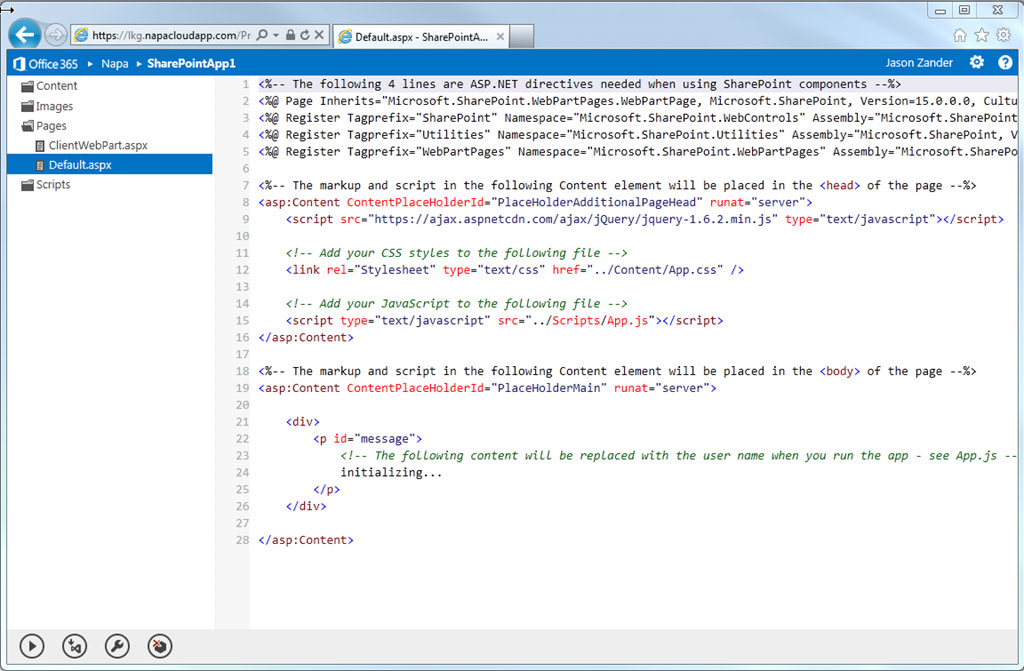Open project in Visual Studio icon
Screen dimensions: 1024x671
tap(74, 646)
